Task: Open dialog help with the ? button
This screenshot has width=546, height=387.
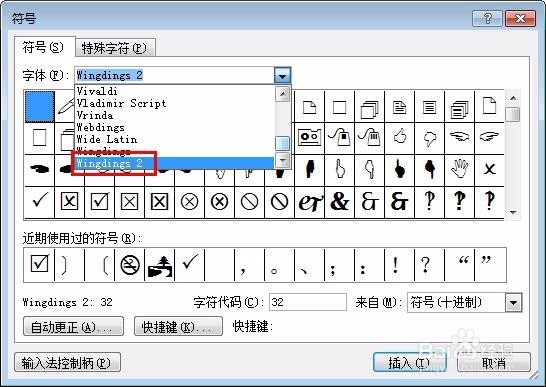Action: (x=487, y=18)
